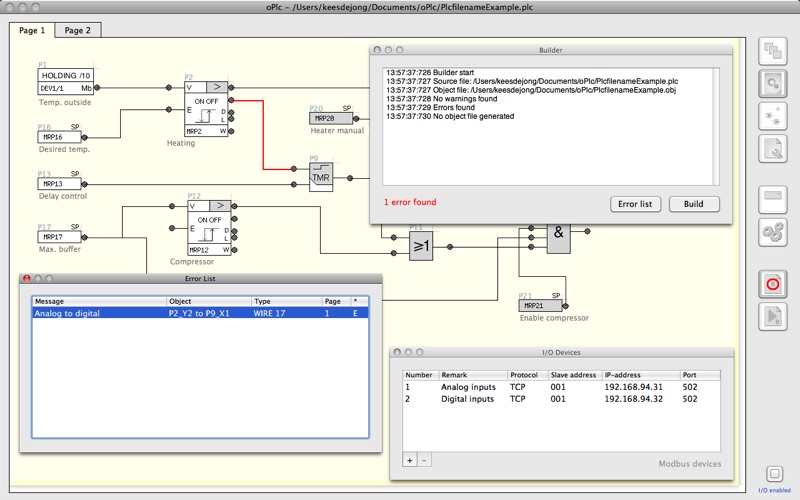Click the Port column header in I/O Devices
Viewport: 800px width, 500px height.
pyautogui.click(x=700, y=375)
